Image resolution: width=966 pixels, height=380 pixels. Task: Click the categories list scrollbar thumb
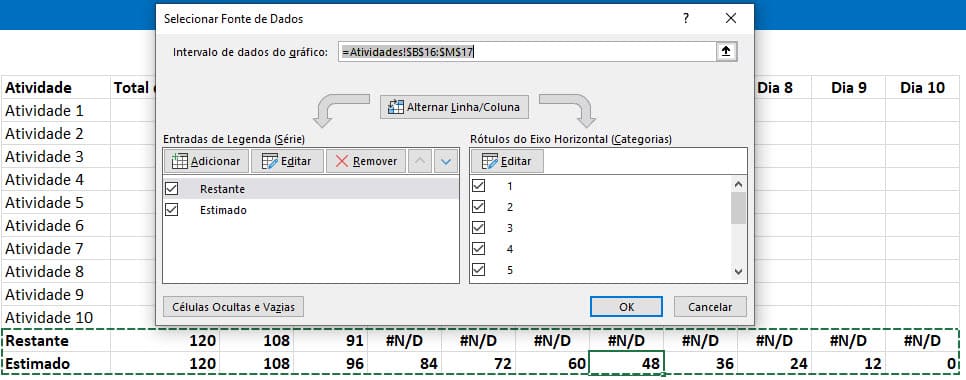pos(739,208)
